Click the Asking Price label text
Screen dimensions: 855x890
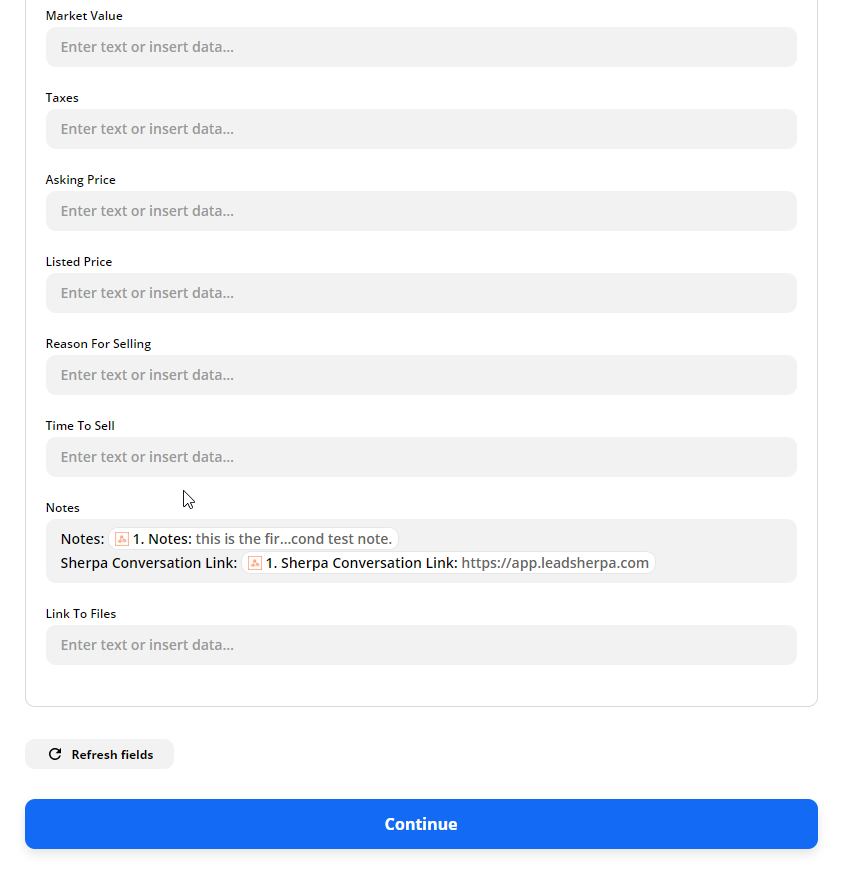[81, 180]
